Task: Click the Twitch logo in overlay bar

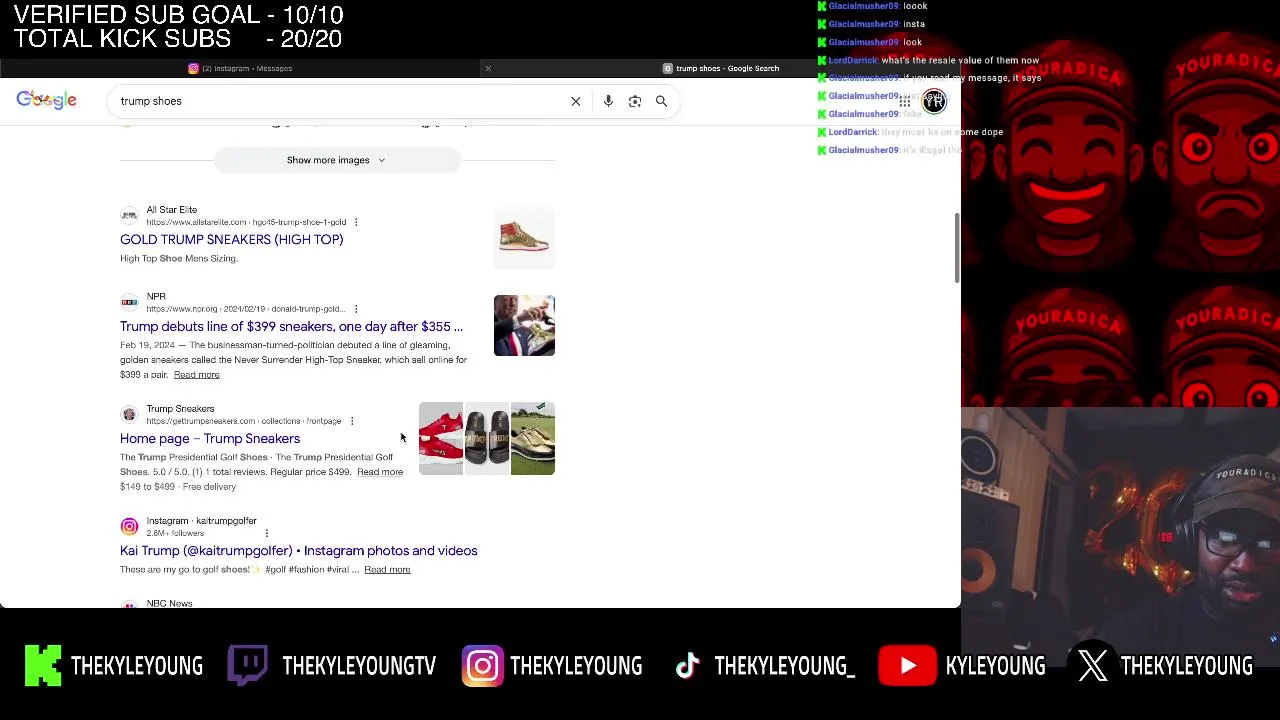Action: 247,665
